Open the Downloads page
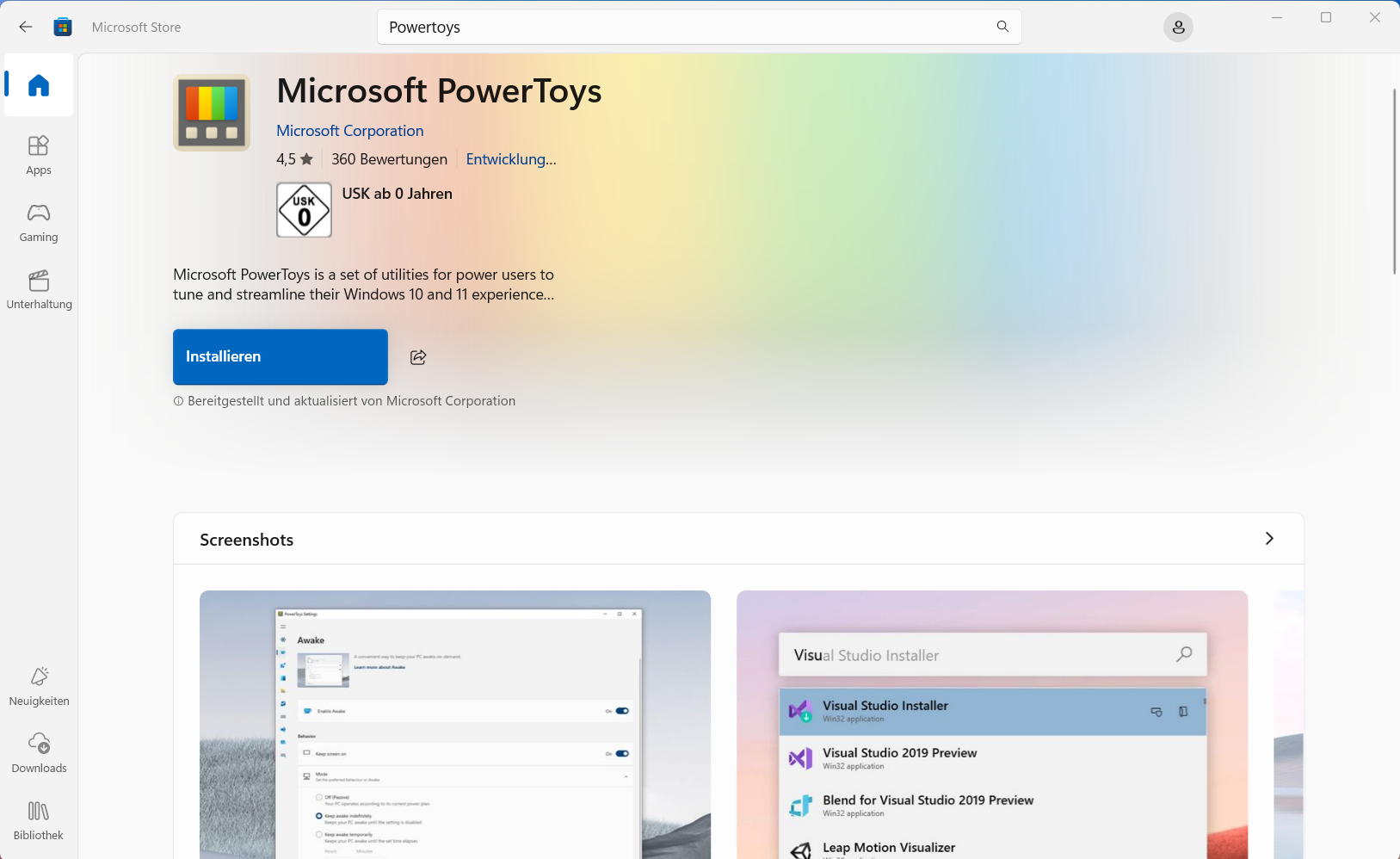Viewport: 1400px width, 859px height. (x=39, y=753)
